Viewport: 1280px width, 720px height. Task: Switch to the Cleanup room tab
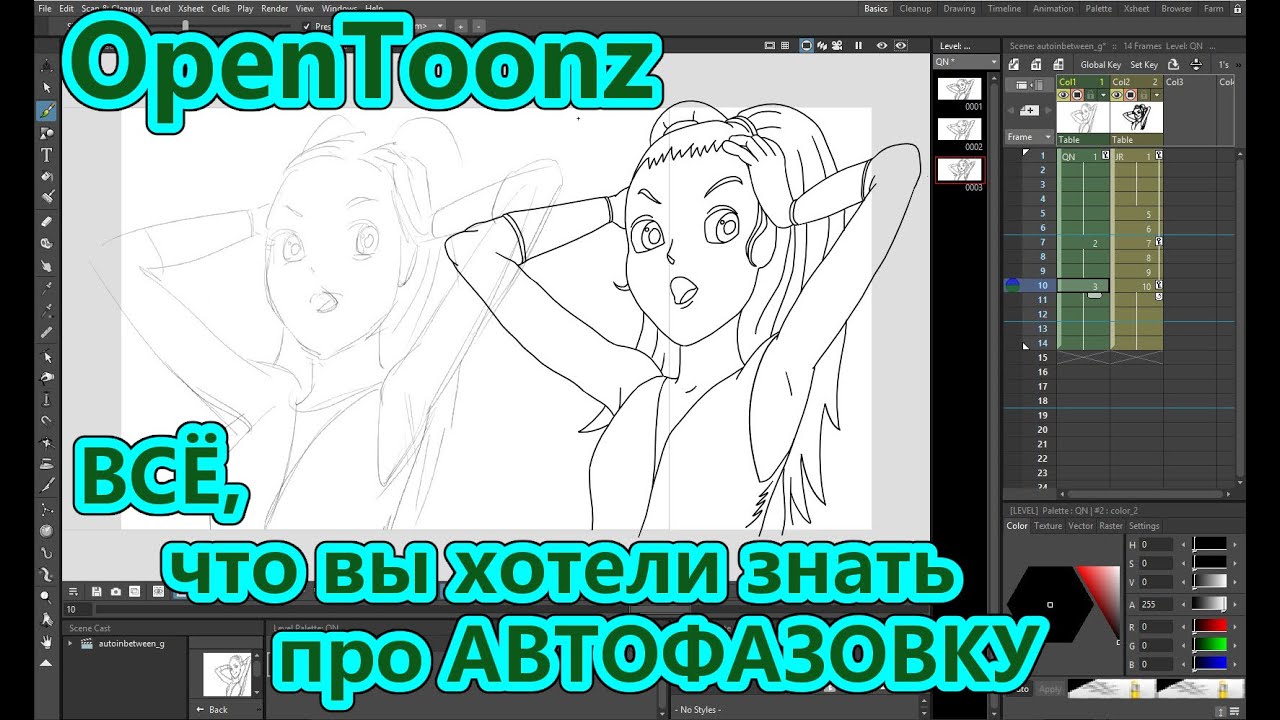click(x=915, y=9)
